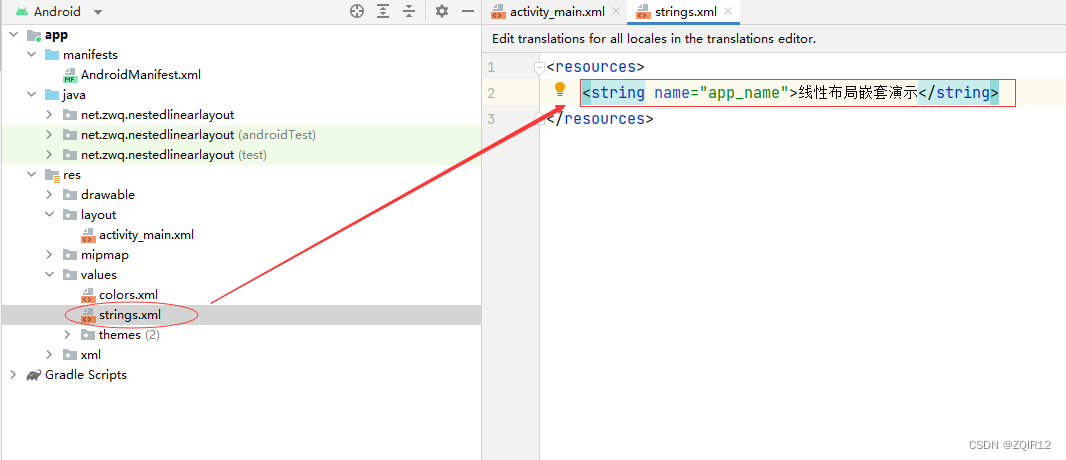This screenshot has height=460, width=1066.
Task: Click the layout folder icon
Action: point(70,215)
